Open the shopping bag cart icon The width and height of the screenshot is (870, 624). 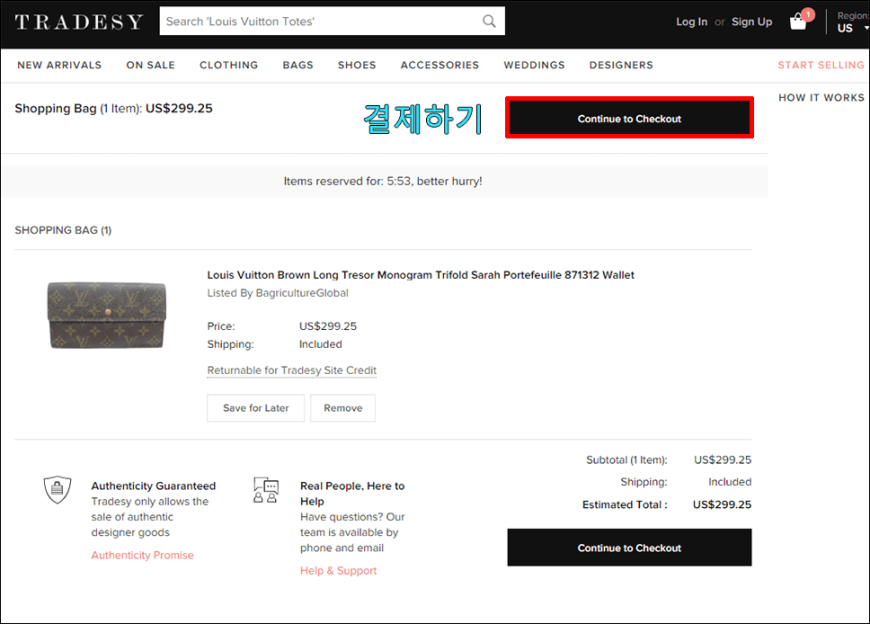[x=799, y=21]
